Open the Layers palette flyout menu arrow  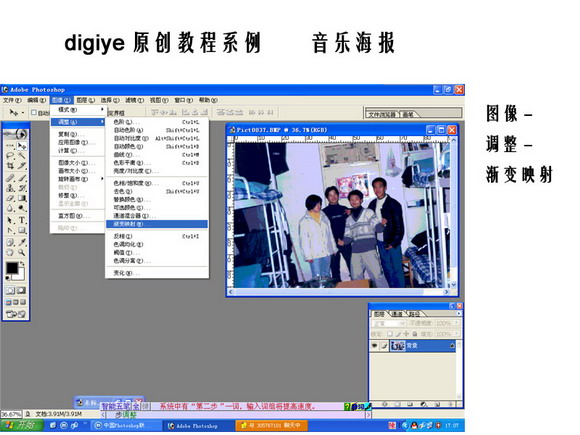point(459,313)
